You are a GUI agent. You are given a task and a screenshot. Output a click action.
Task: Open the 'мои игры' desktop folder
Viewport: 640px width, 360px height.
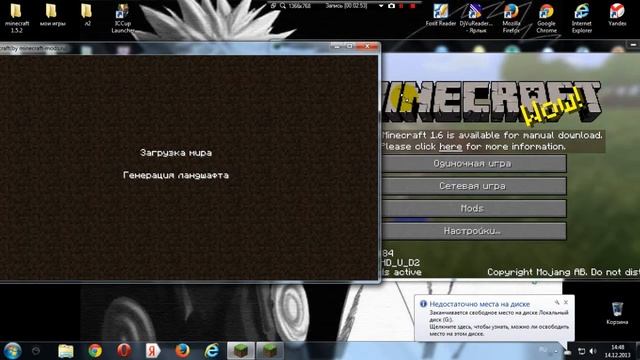52,16
